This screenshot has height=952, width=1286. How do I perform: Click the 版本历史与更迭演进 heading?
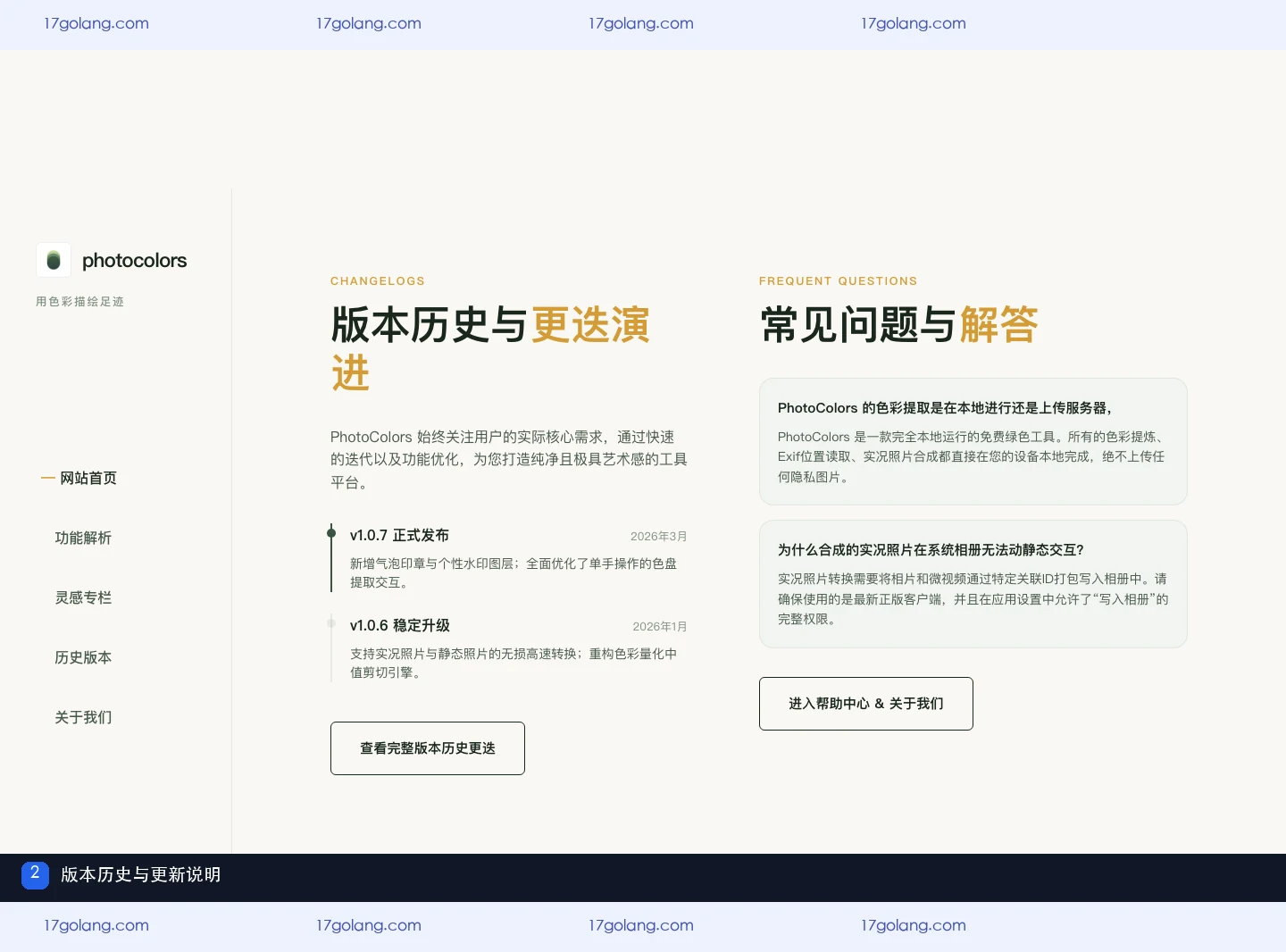pos(490,348)
